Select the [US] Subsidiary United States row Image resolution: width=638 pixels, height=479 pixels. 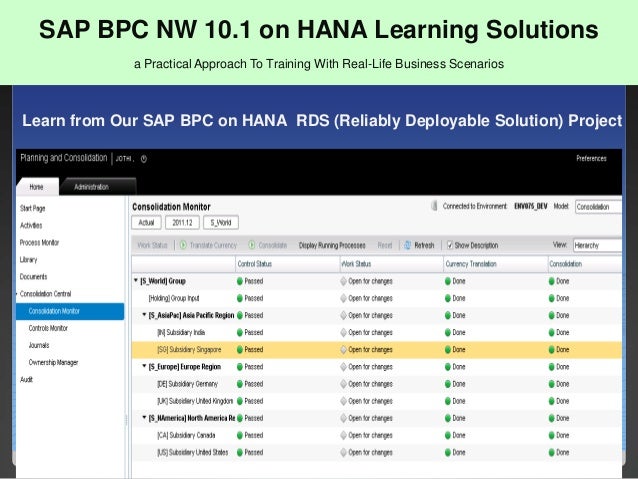click(376, 452)
